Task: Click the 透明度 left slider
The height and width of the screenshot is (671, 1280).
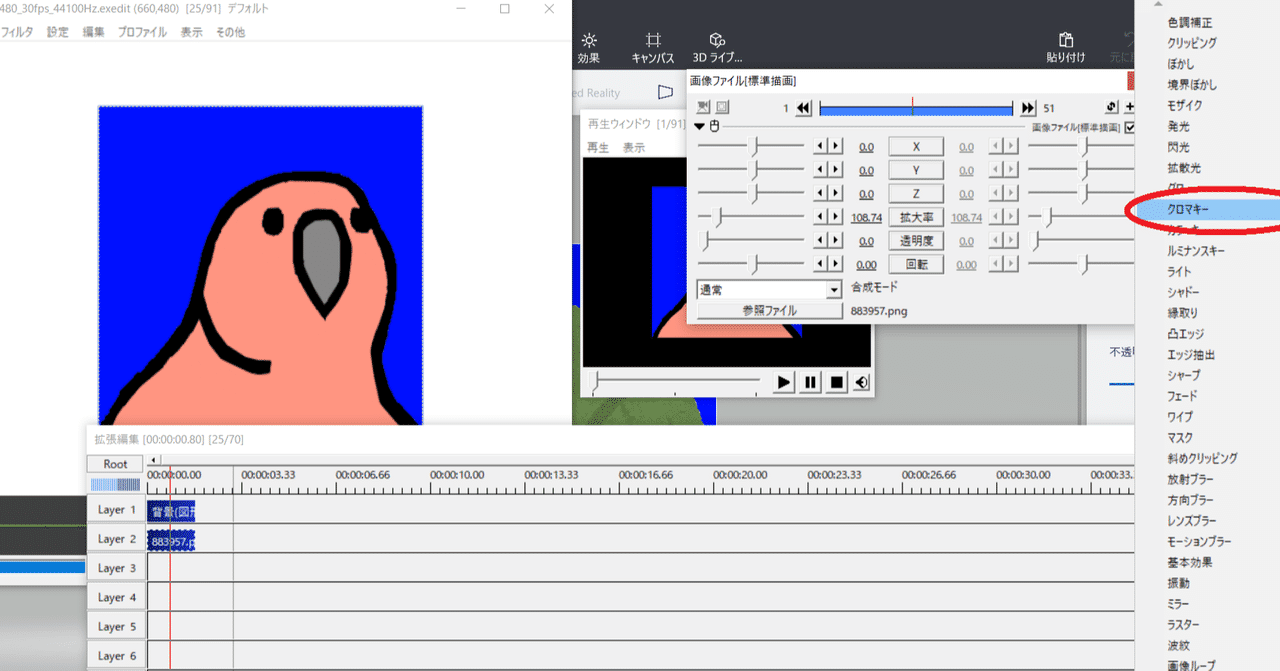Action: coord(751,241)
